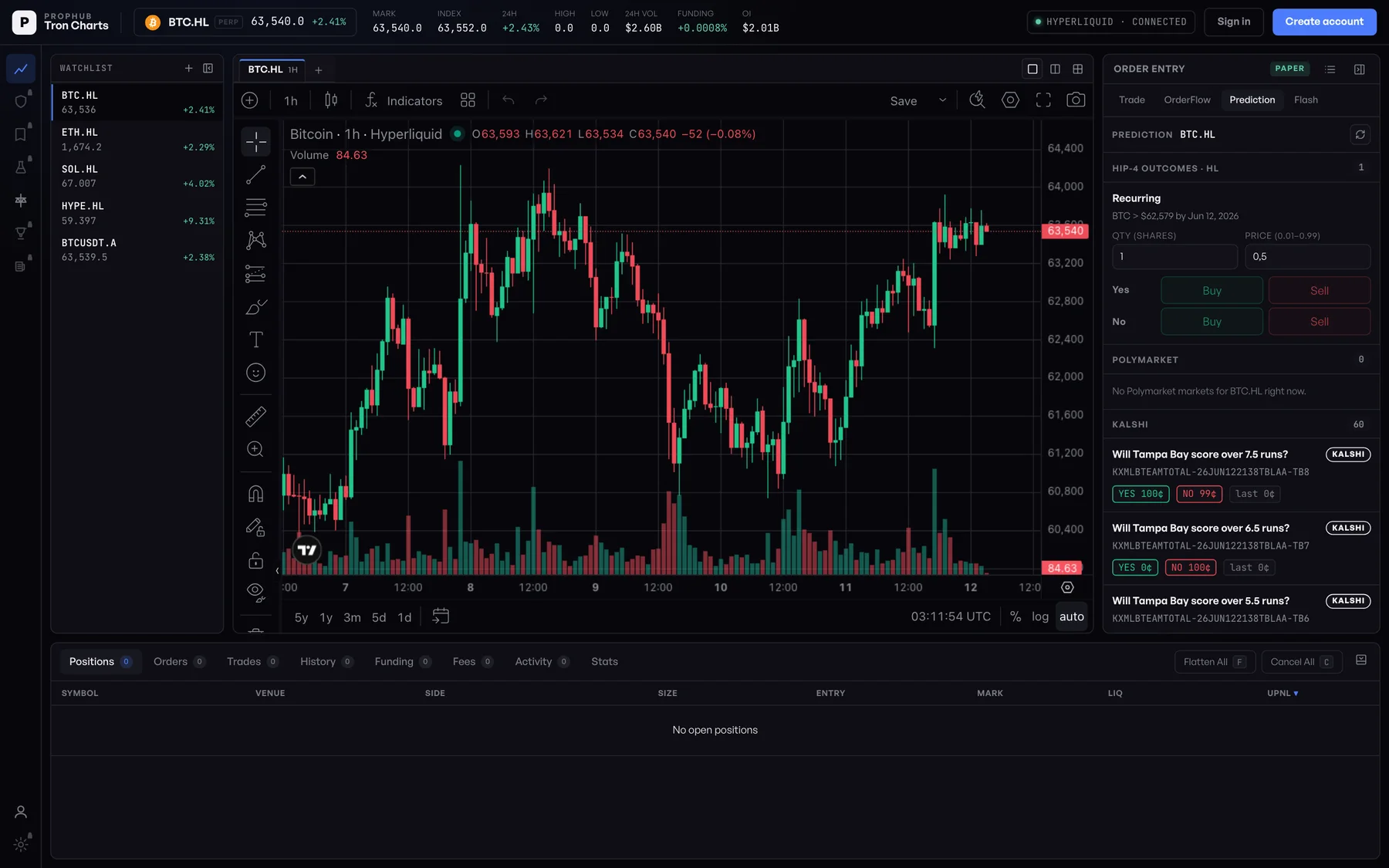Refresh the prediction markets list
The image size is (1389, 868).
click(x=1360, y=134)
